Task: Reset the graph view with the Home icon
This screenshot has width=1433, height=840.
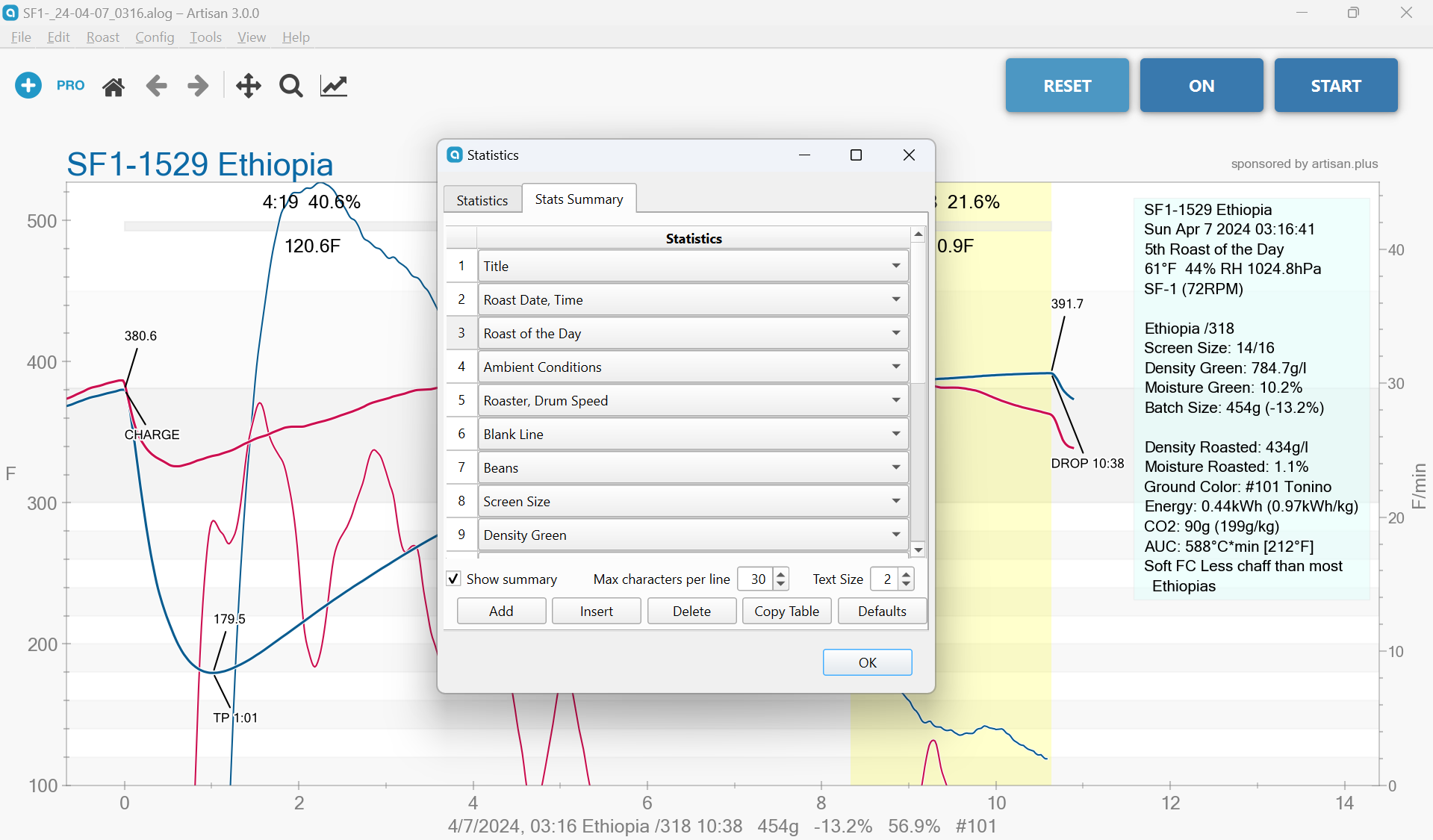Action: (x=114, y=87)
